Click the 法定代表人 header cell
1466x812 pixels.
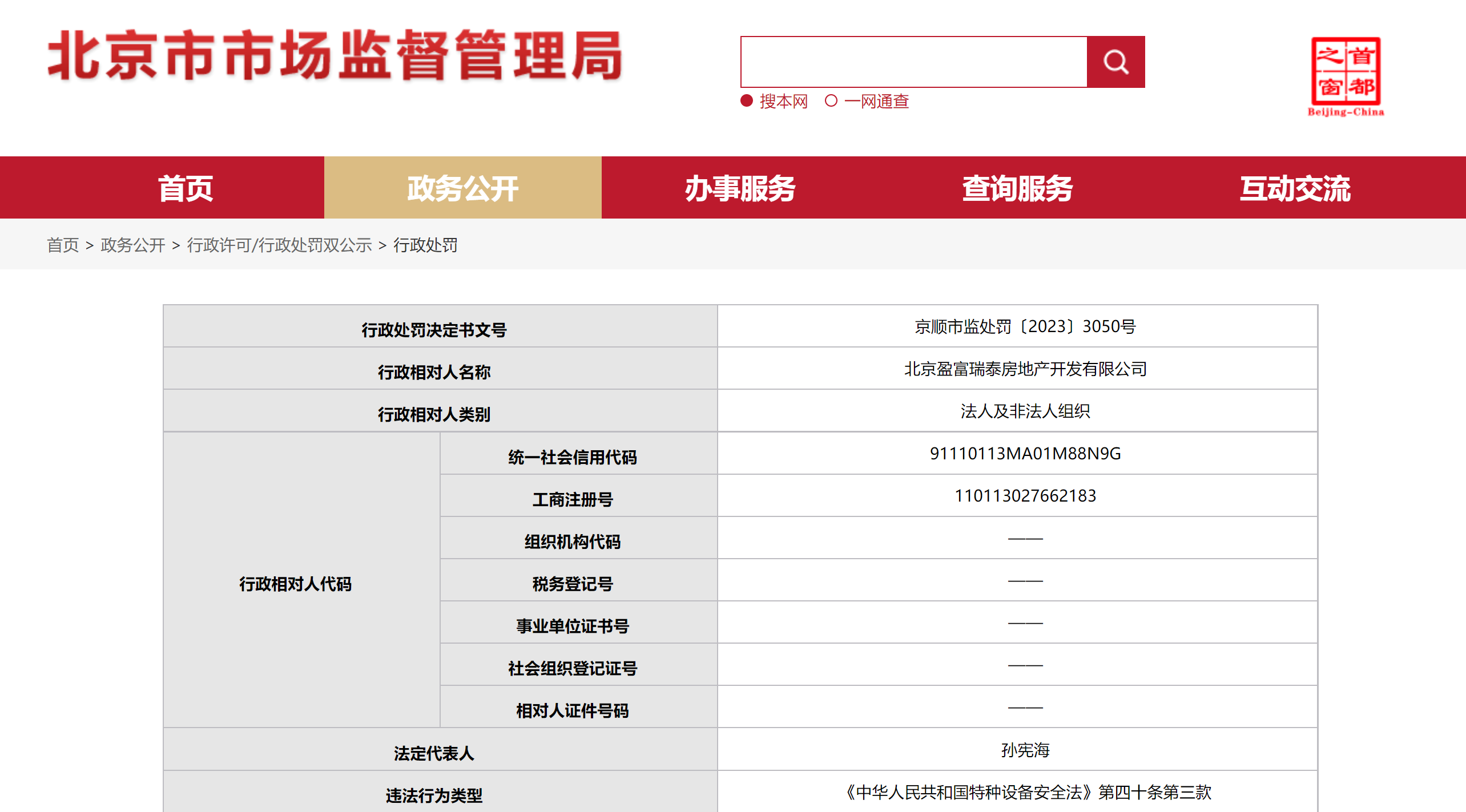click(x=440, y=750)
